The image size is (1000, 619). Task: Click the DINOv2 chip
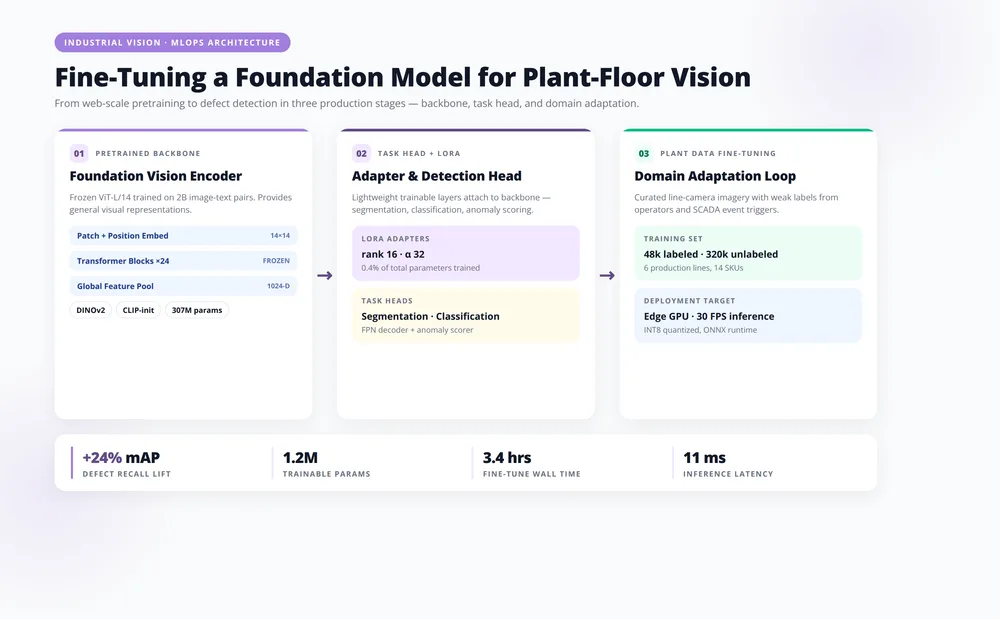pos(91,310)
